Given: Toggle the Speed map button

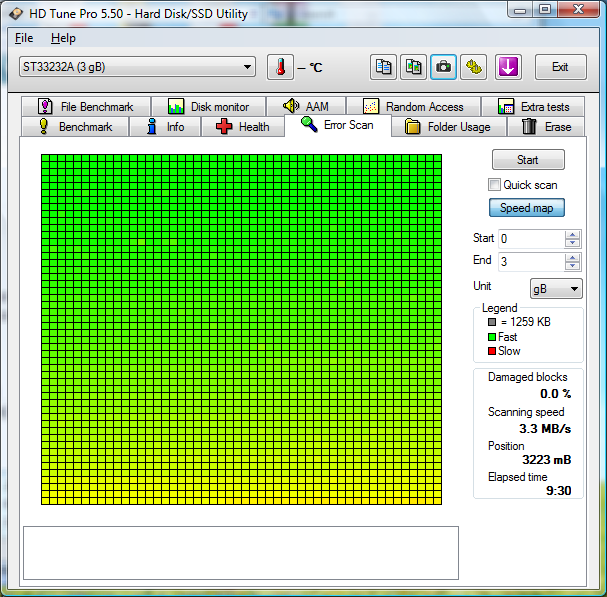Looking at the screenshot, I should coord(526,208).
